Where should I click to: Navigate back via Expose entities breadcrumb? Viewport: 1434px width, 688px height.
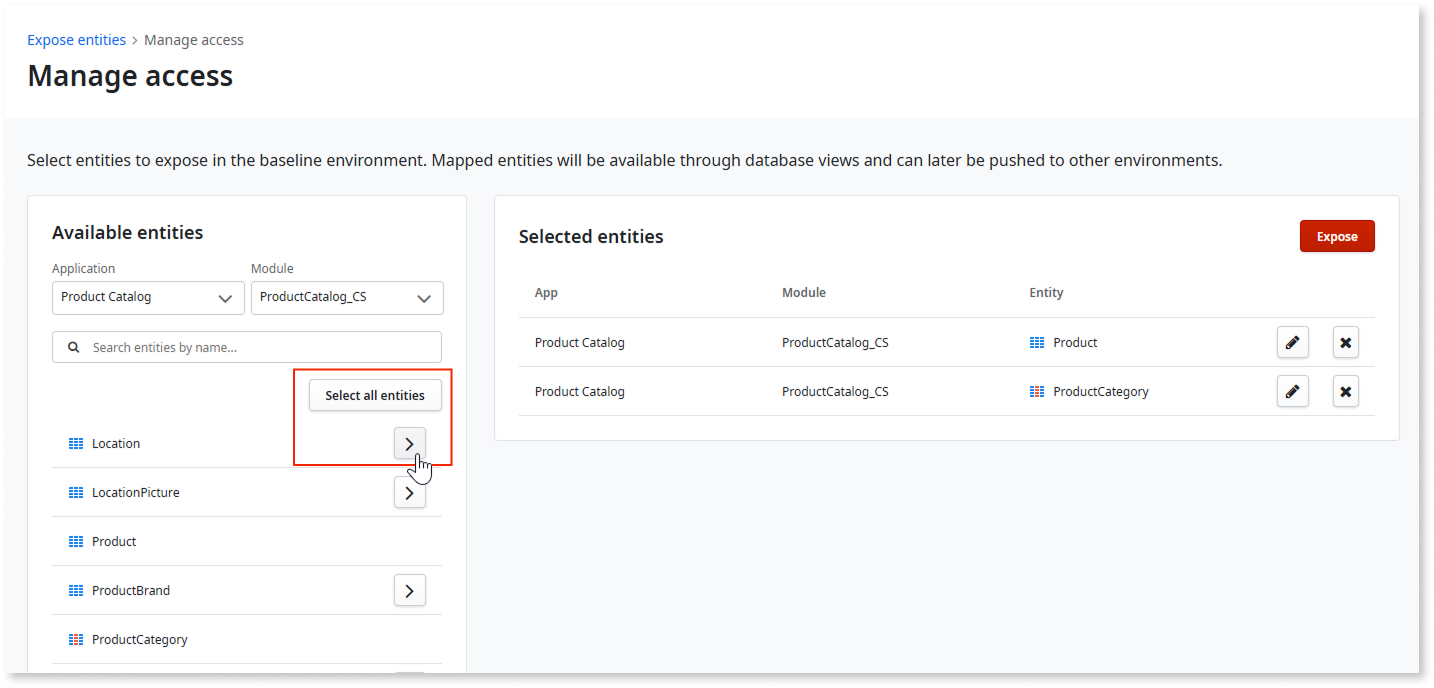coord(76,39)
